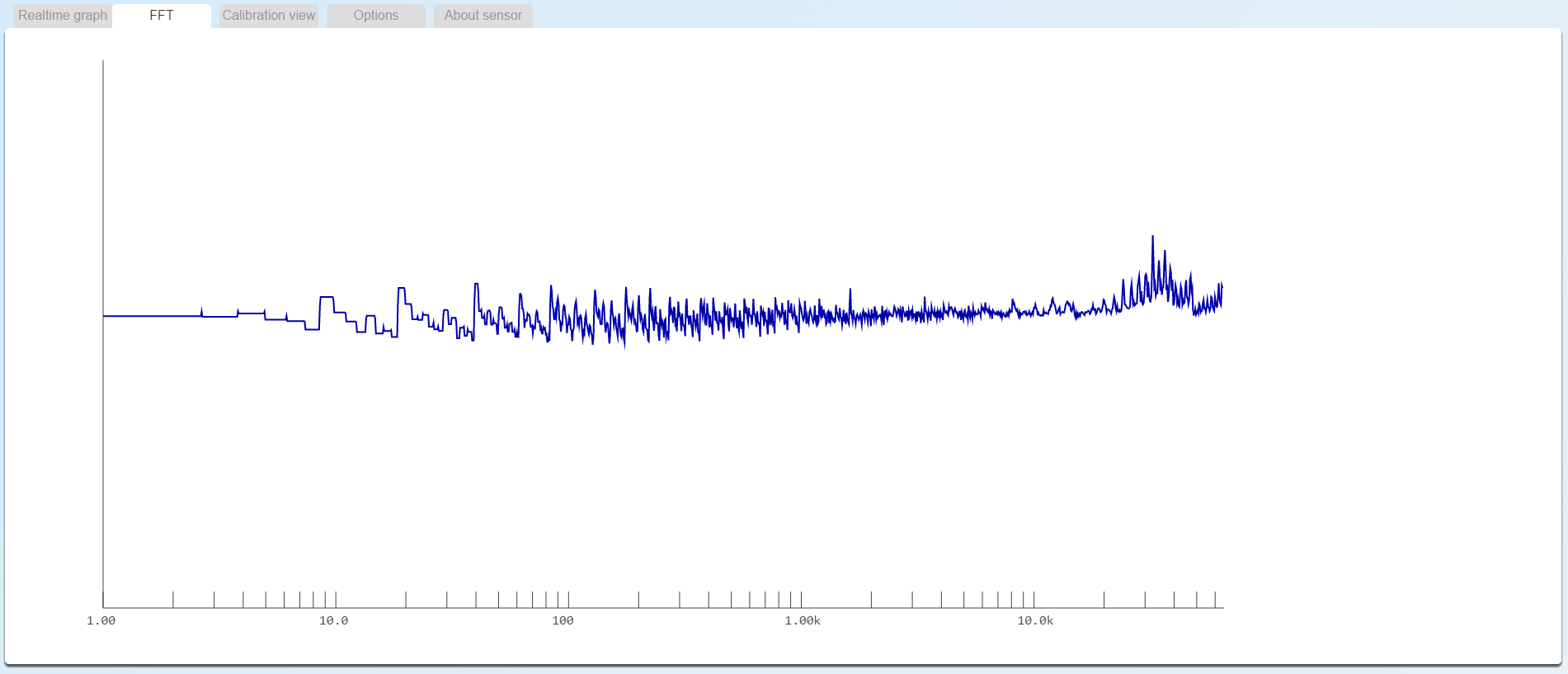Click the 1.00 frequency axis label
The width and height of the screenshot is (1568, 674).
101,621
